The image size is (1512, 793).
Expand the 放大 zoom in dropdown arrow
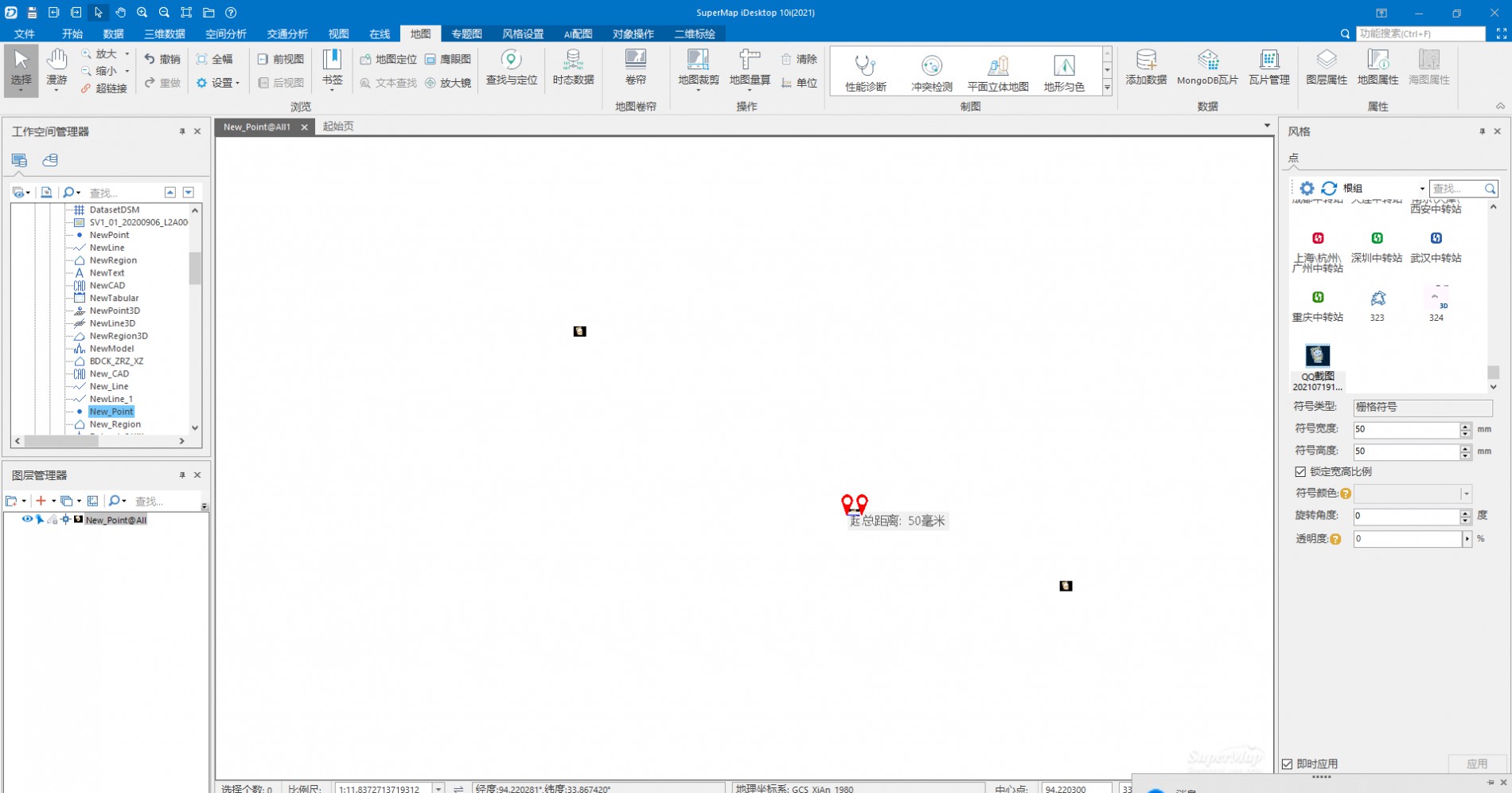[127, 54]
